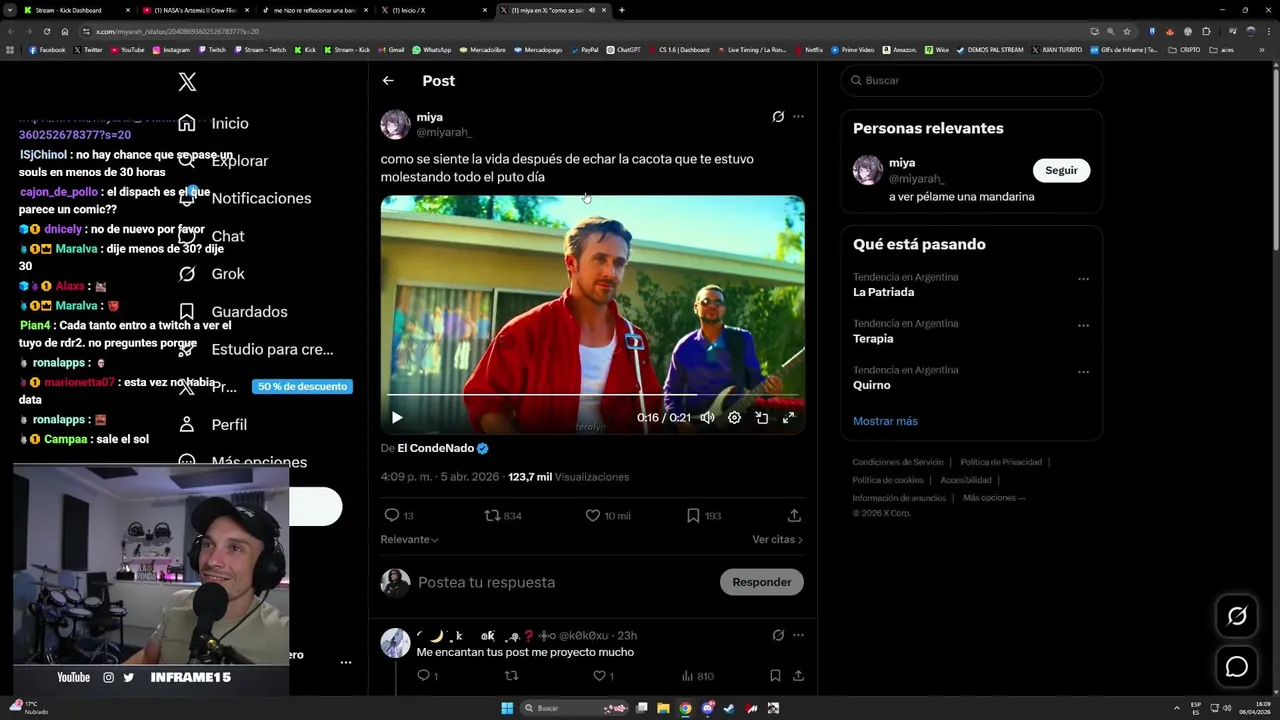The height and width of the screenshot is (720, 1280).
Task: Open File Explorer from taskbar
Action: [x=663, y=708]
